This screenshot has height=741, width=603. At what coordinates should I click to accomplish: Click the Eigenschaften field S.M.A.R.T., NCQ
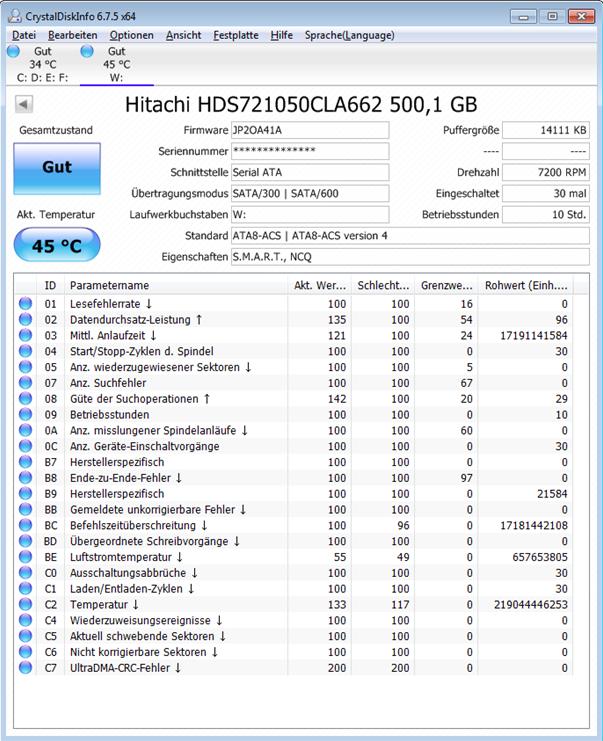[x=410, y=257]
